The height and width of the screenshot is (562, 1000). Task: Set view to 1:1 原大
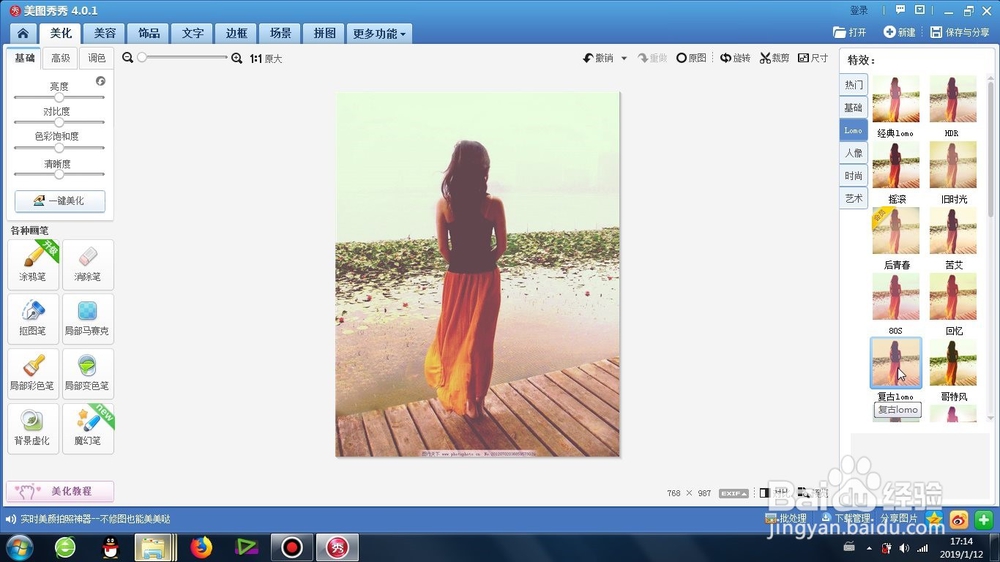(266, 59)
